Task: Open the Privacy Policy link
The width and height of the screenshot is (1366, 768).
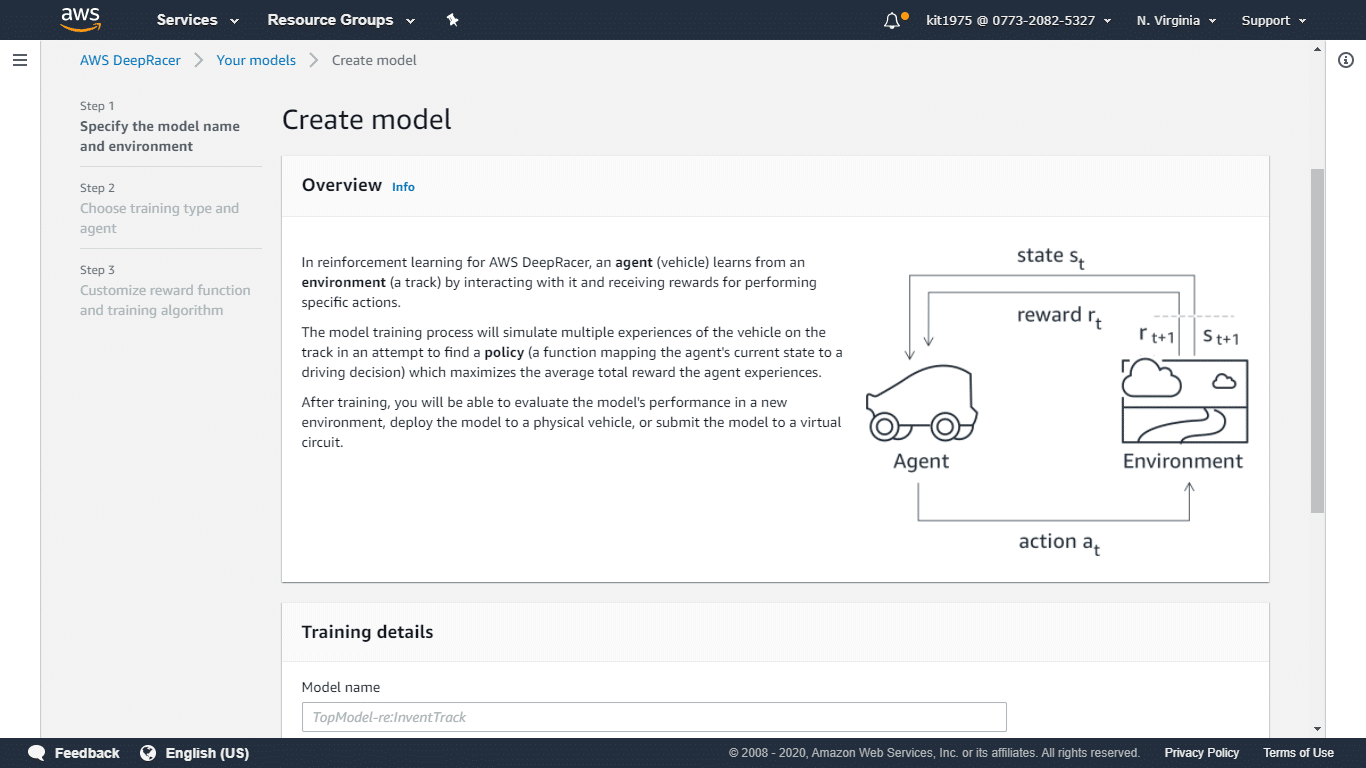Action: (x=1201, y=752)
